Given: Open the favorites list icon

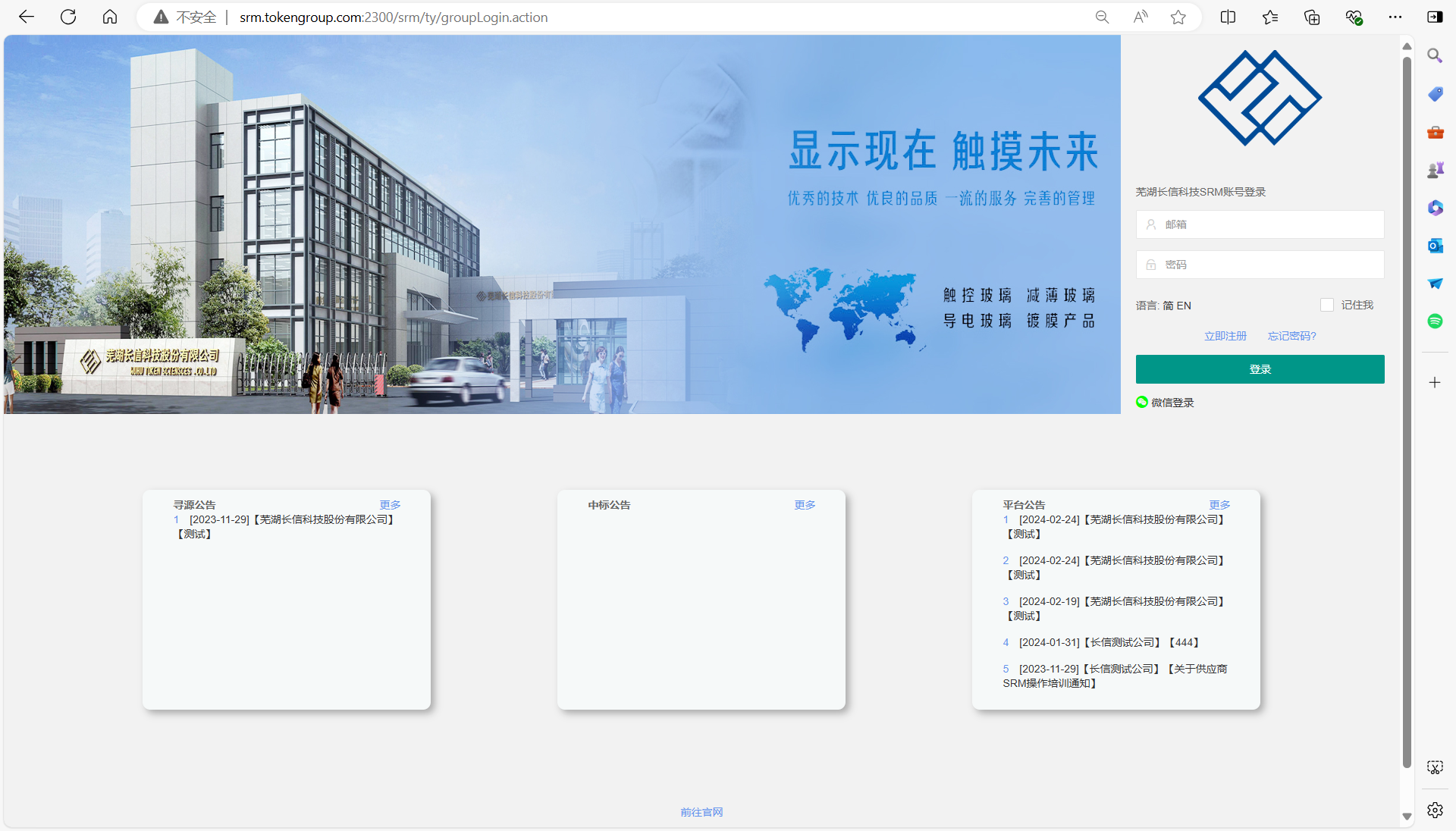Looking at the screenshot, I should [1270, 17].
